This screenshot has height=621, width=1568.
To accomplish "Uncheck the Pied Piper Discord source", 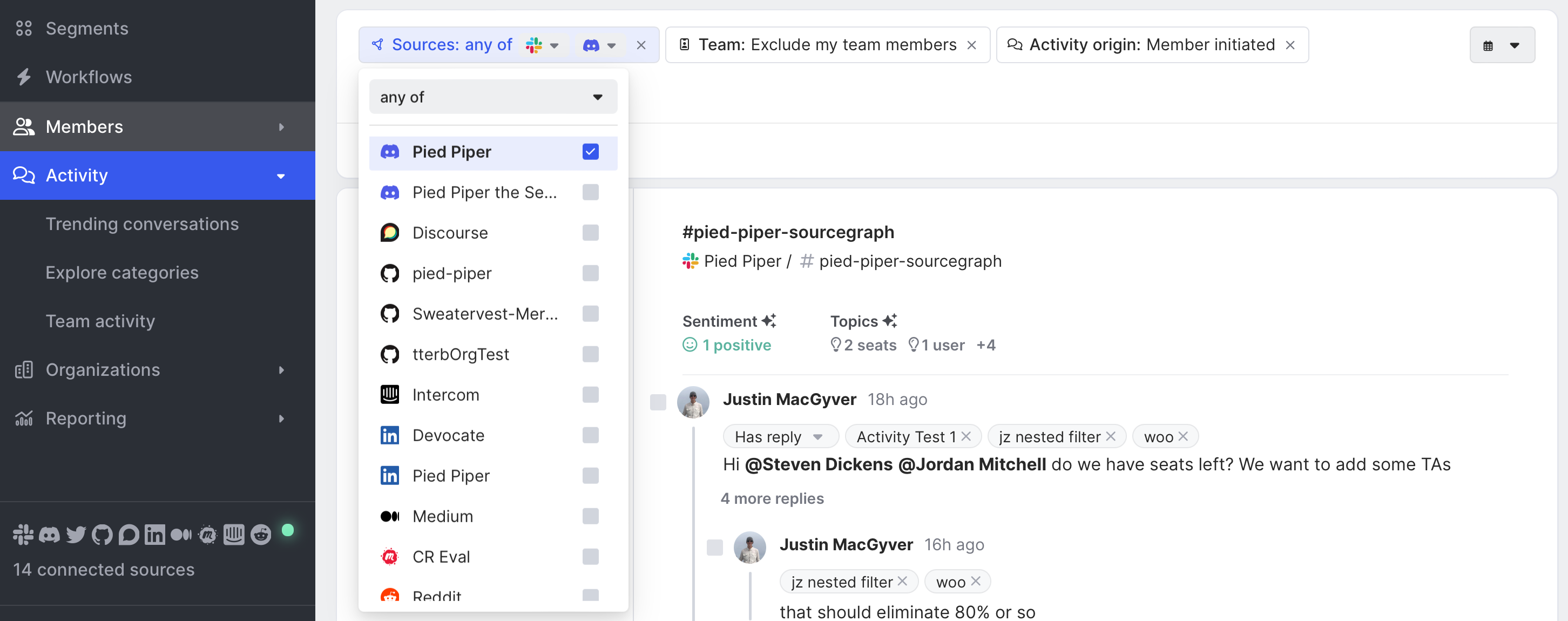I will point(591,152).
